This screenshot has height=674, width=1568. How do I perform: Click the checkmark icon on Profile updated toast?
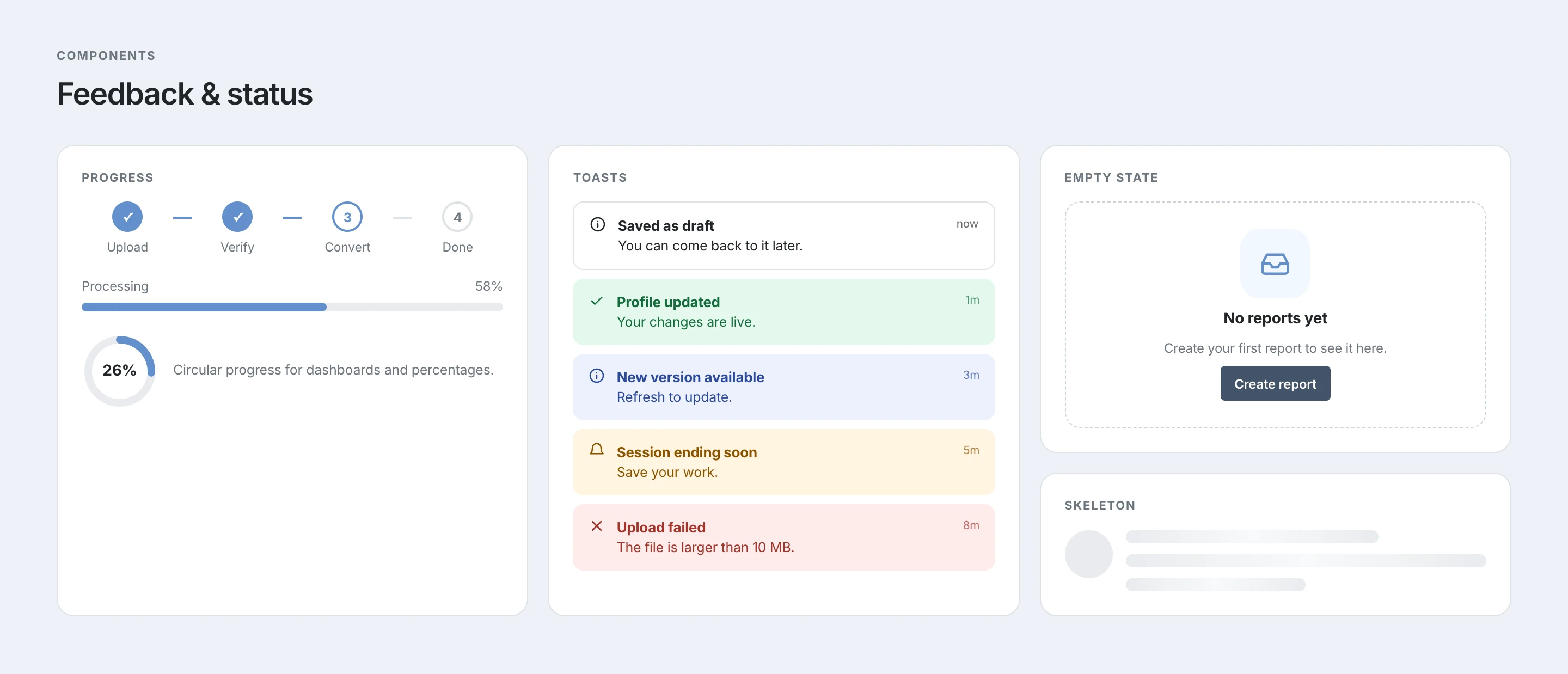pos(597,301)
